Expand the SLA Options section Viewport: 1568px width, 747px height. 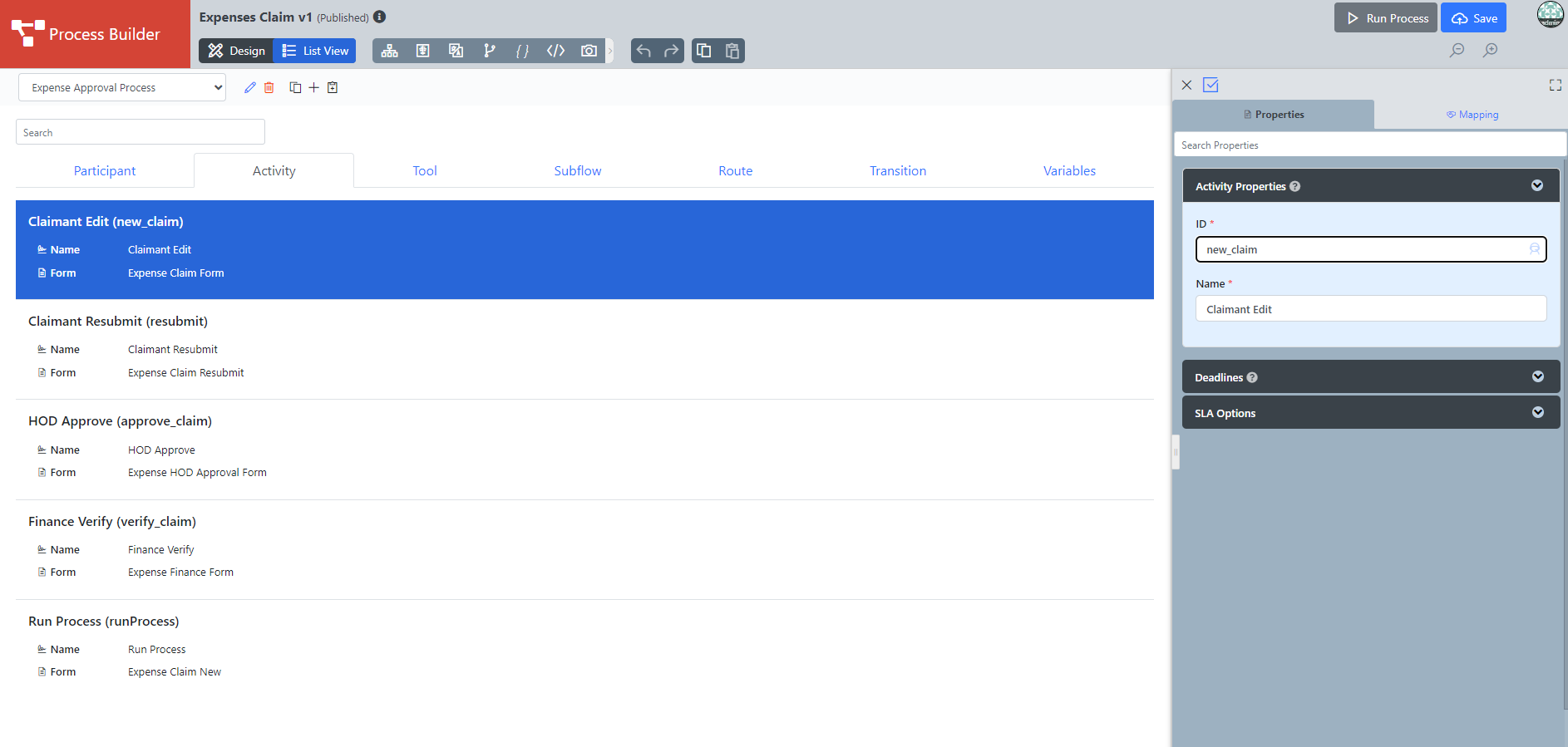click(x=1538, y=412)
